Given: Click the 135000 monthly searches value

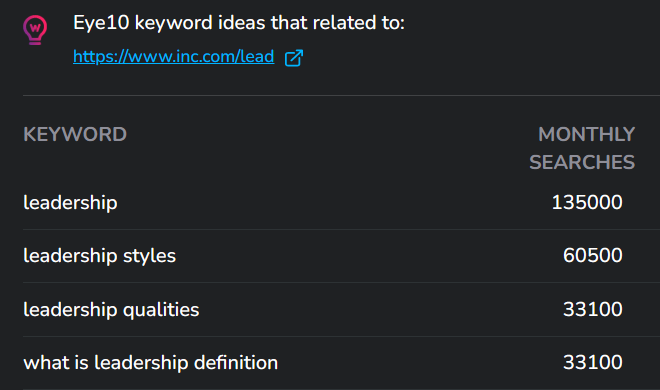Looking at the screenshot, I should coord(587,202).
